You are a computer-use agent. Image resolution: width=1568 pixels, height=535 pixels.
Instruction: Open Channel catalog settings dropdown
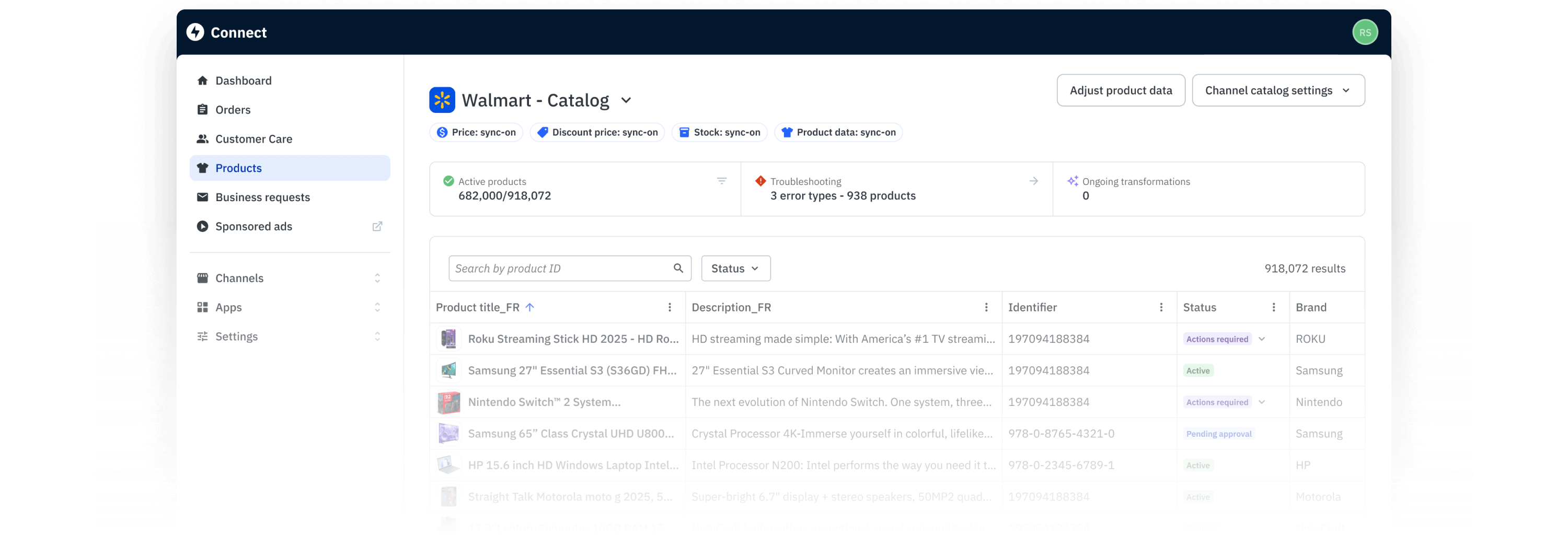(1277, 90)
